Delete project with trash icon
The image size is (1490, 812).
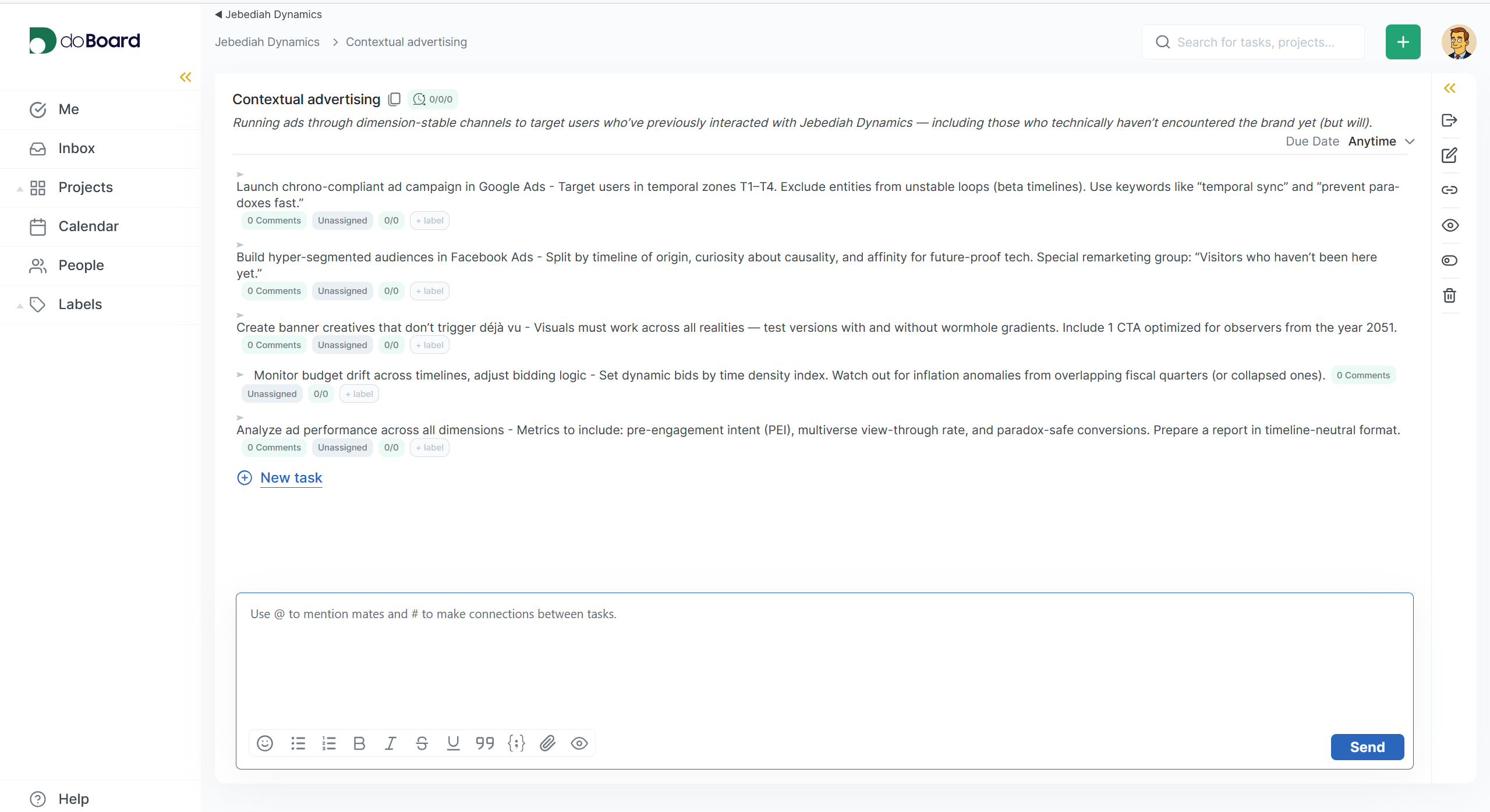(x=1449, y=296)
